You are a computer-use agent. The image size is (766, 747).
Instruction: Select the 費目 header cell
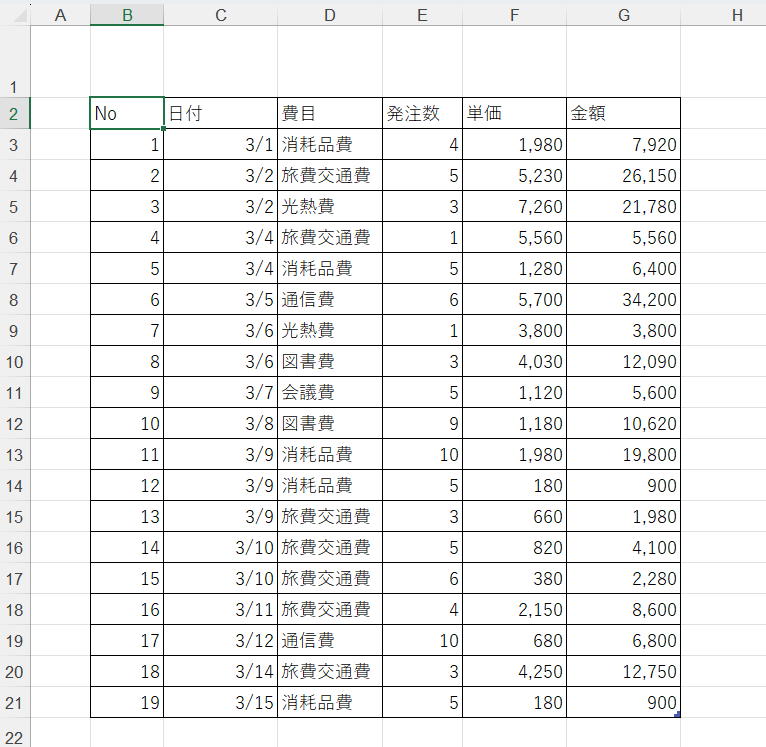[330, 113]
